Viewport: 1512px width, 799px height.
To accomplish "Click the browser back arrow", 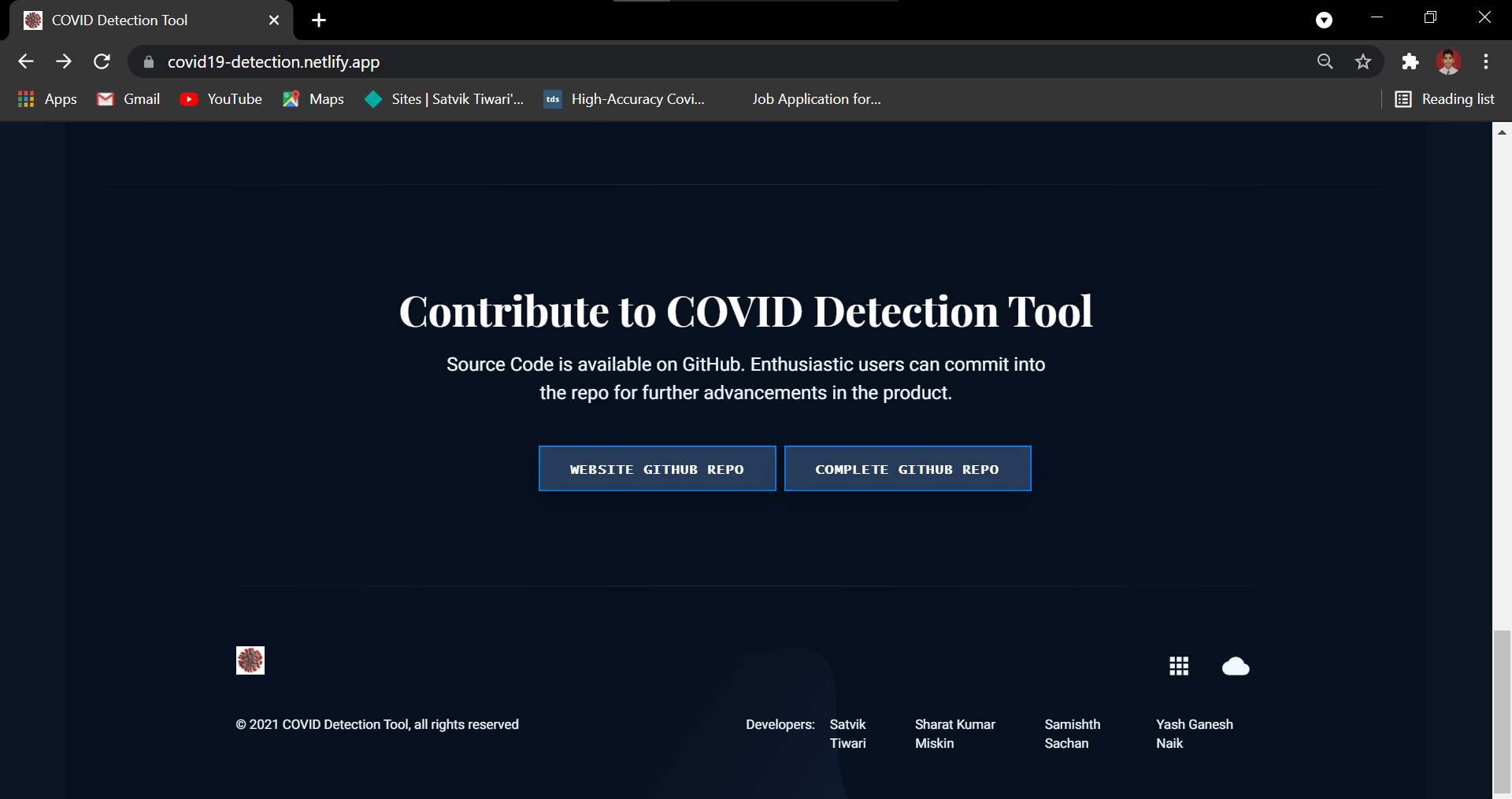I will coord(26,61).
